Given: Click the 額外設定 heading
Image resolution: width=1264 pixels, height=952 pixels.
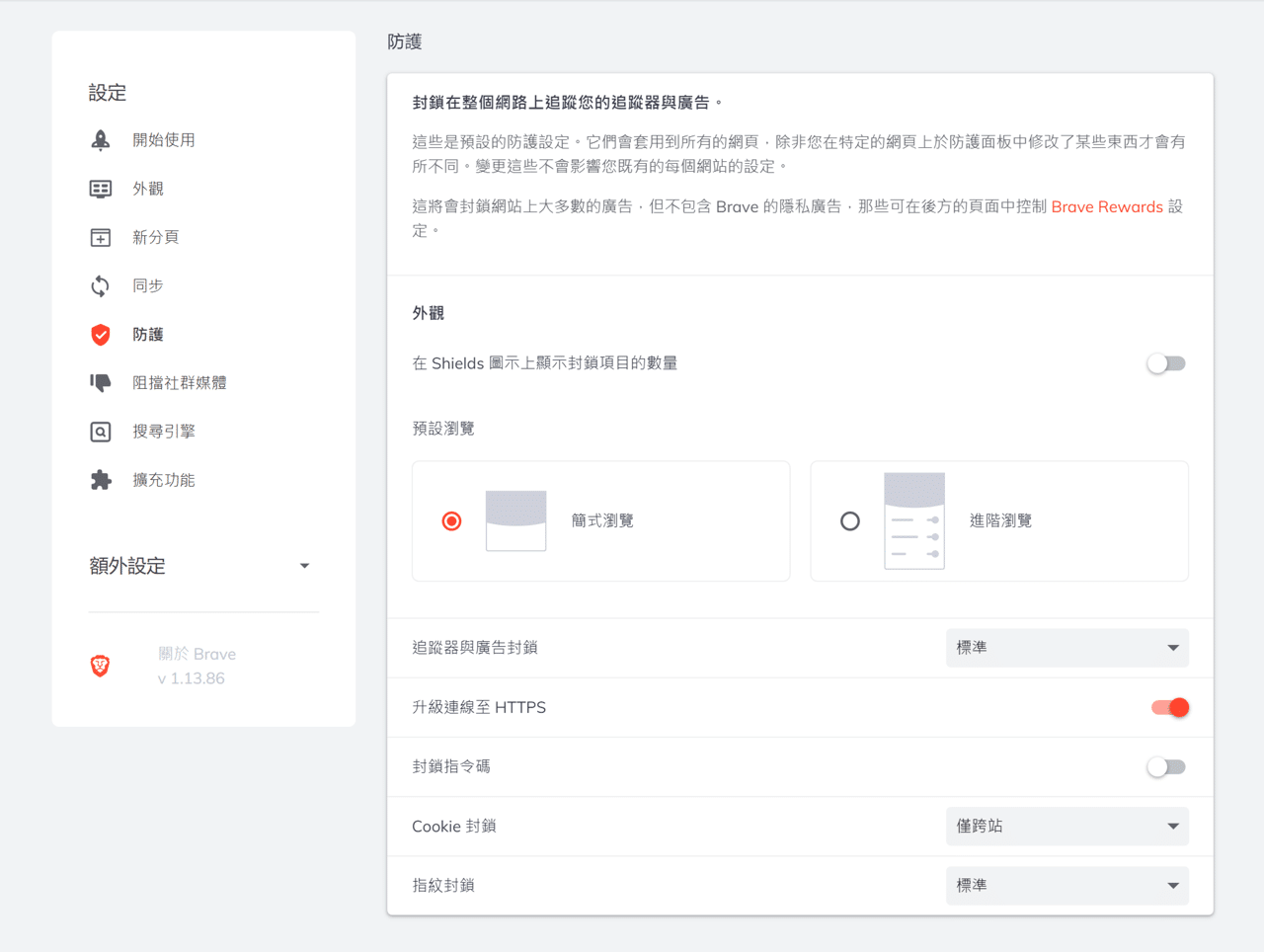Looking at the screenshot, I should click(x=127, y=566).
